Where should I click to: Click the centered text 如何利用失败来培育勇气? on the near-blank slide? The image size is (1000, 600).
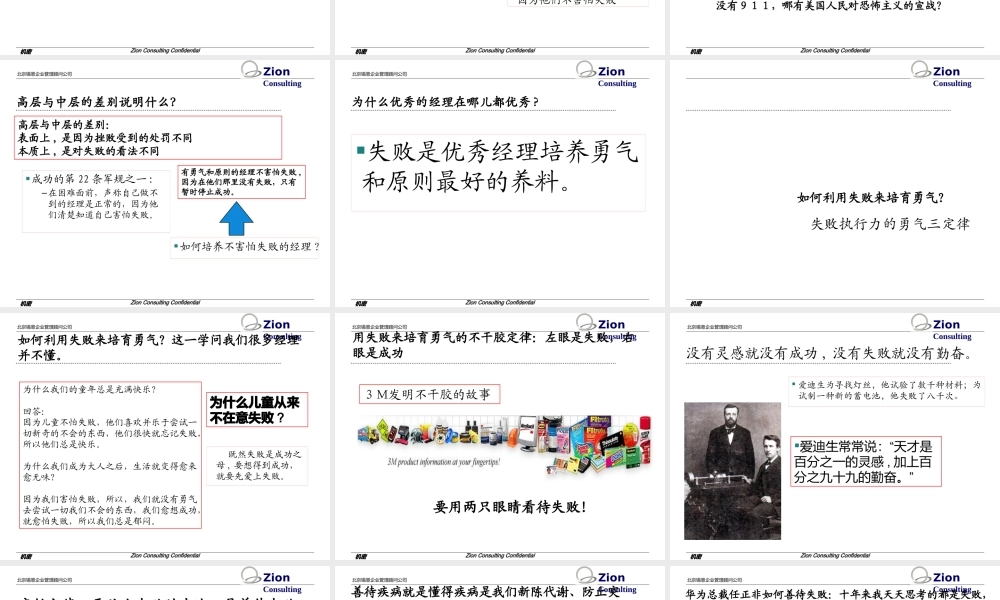pos(871,198)
